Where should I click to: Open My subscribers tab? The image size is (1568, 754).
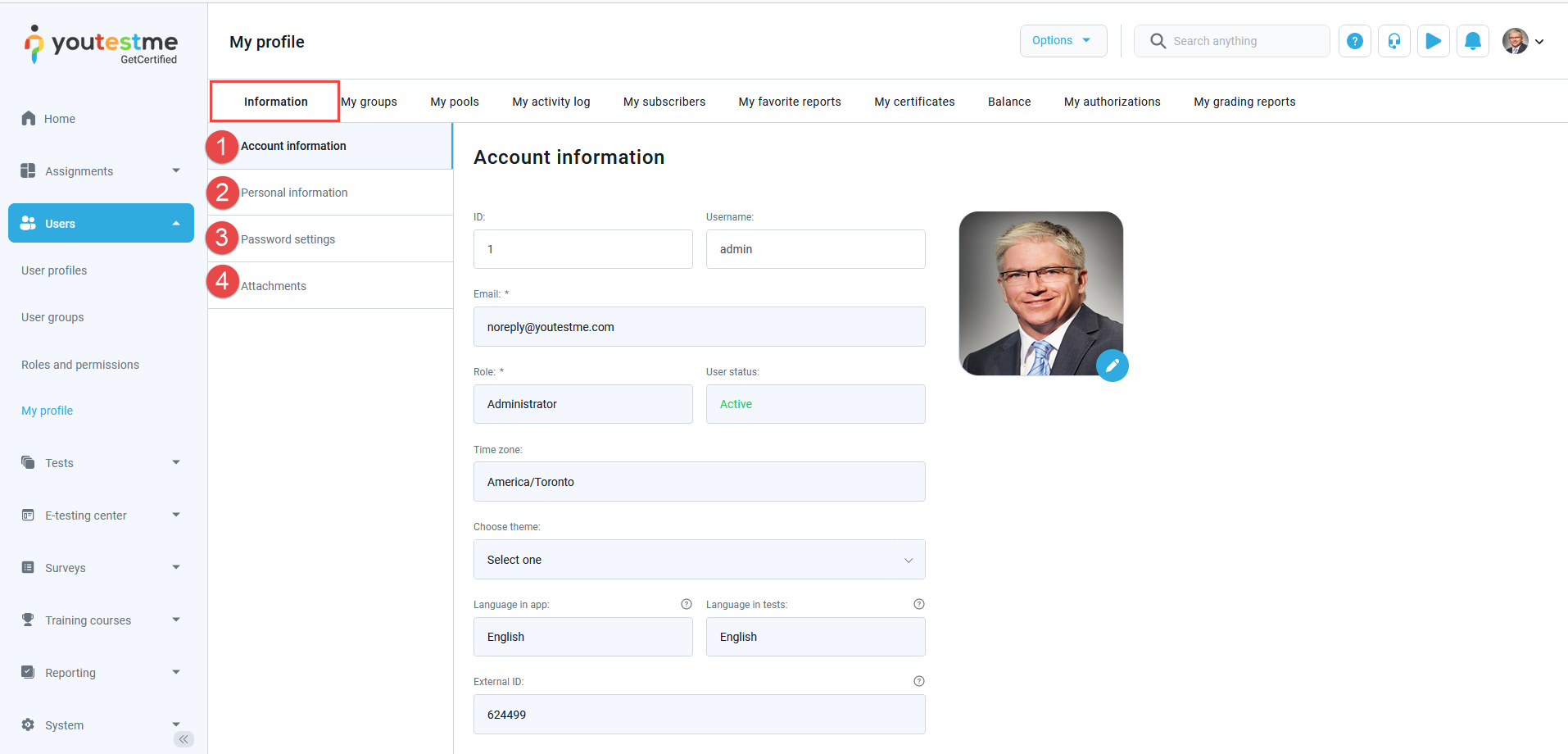664,102
